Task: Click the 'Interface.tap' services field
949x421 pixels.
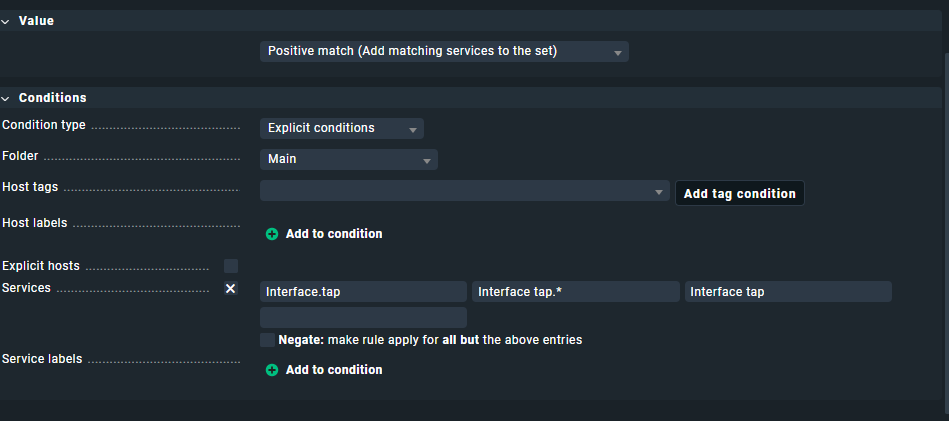Action: pyautogui.click(x=363, y=291)
